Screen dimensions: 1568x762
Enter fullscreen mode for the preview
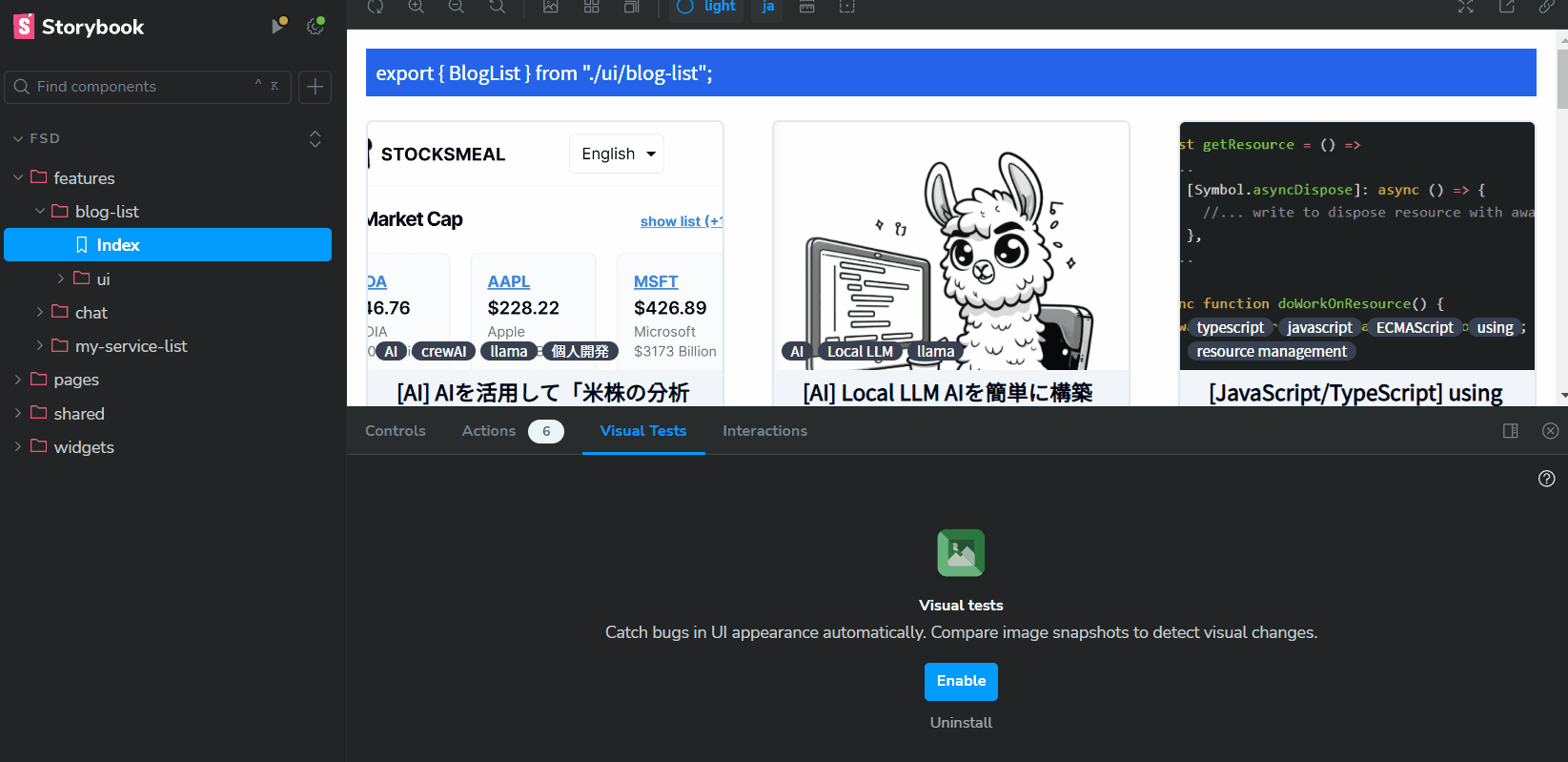pos(1466,7)
